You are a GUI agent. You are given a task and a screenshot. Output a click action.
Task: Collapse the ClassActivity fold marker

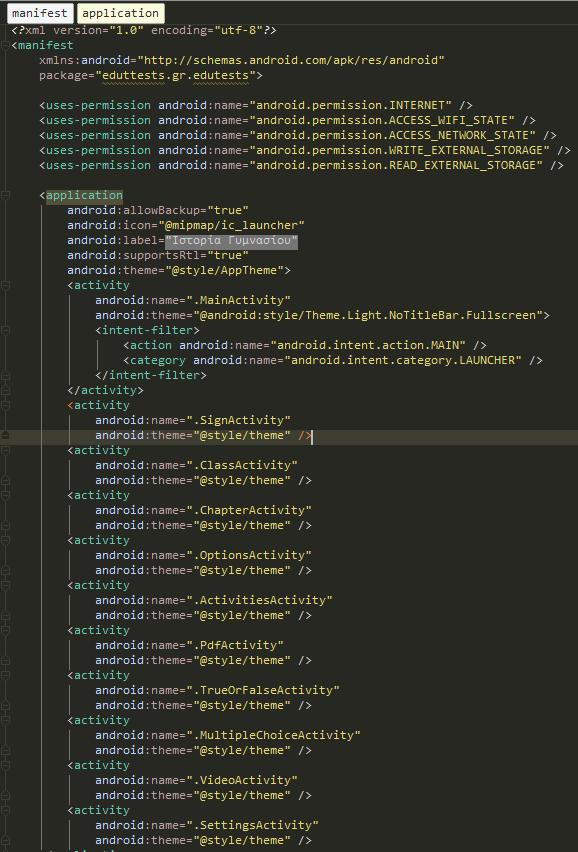pos(5,450)
